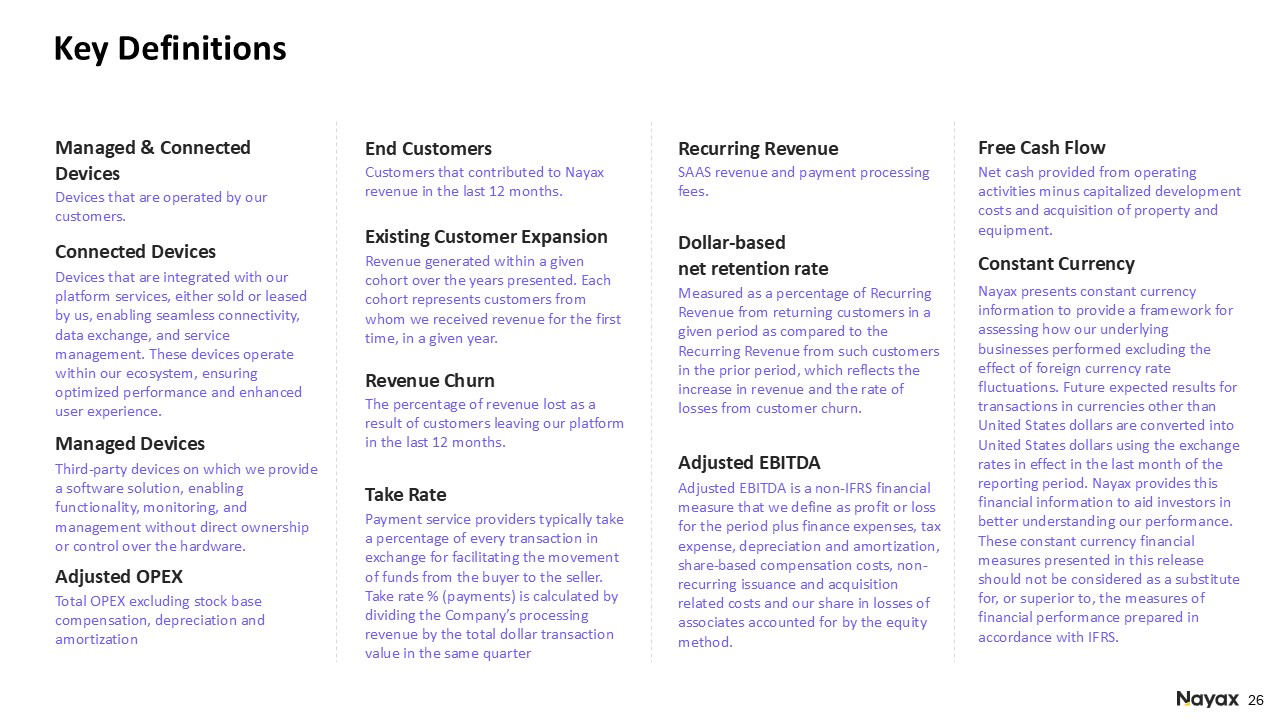Select the Revenue Churn heading
Image resolution: width=1280 pixels, height=720 pixels.
430,380
